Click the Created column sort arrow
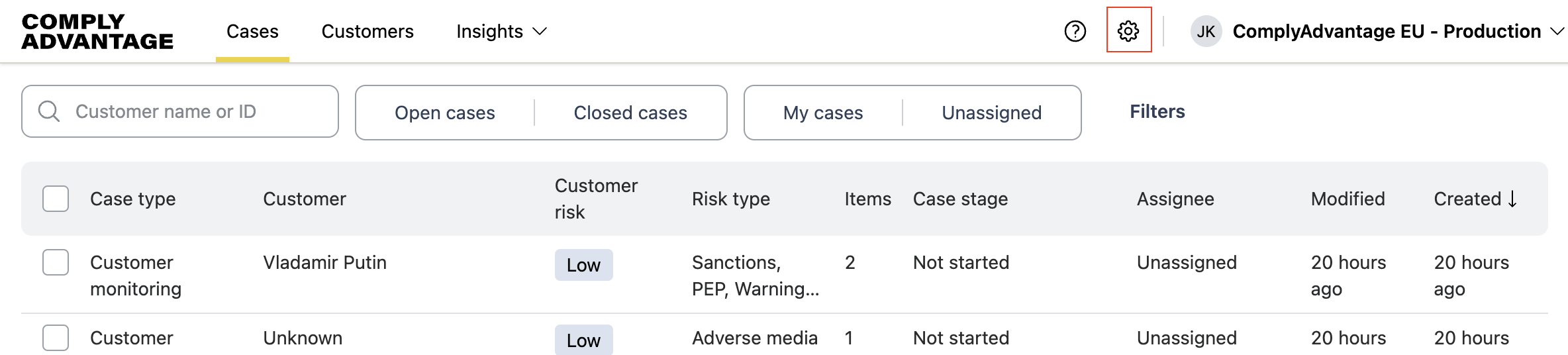The image size is (1568, 355). pyautogui.click(x=1512, y=199)
